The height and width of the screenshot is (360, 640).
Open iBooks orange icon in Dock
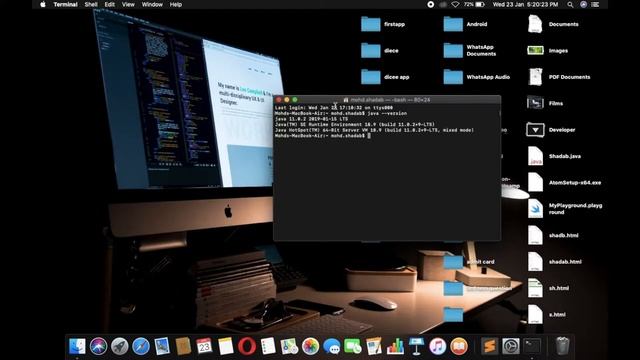coord(459,346)
